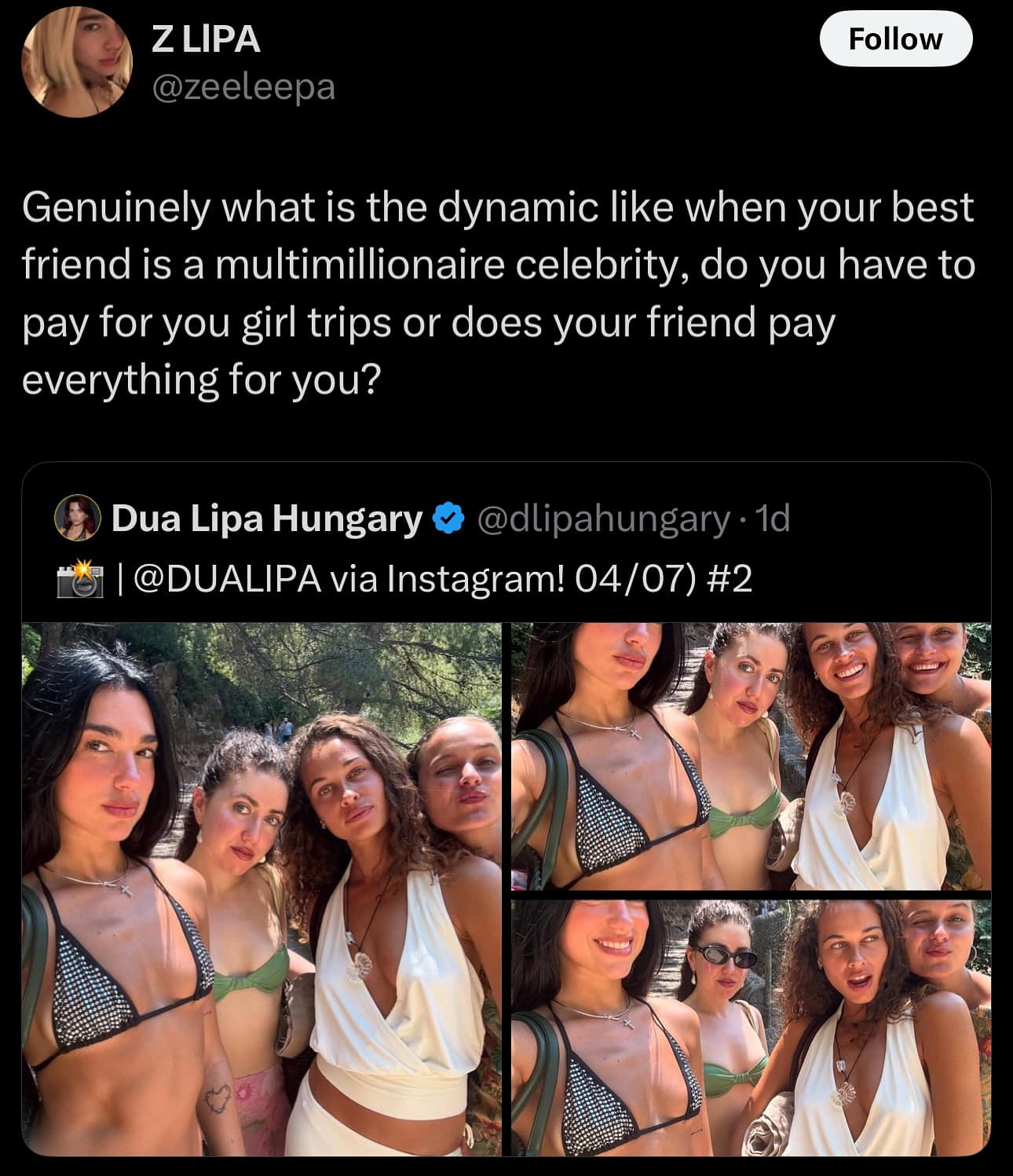Click the "04/07)" date text
The height and width of the screenshot is (1176, 1013).
(637, 580)
